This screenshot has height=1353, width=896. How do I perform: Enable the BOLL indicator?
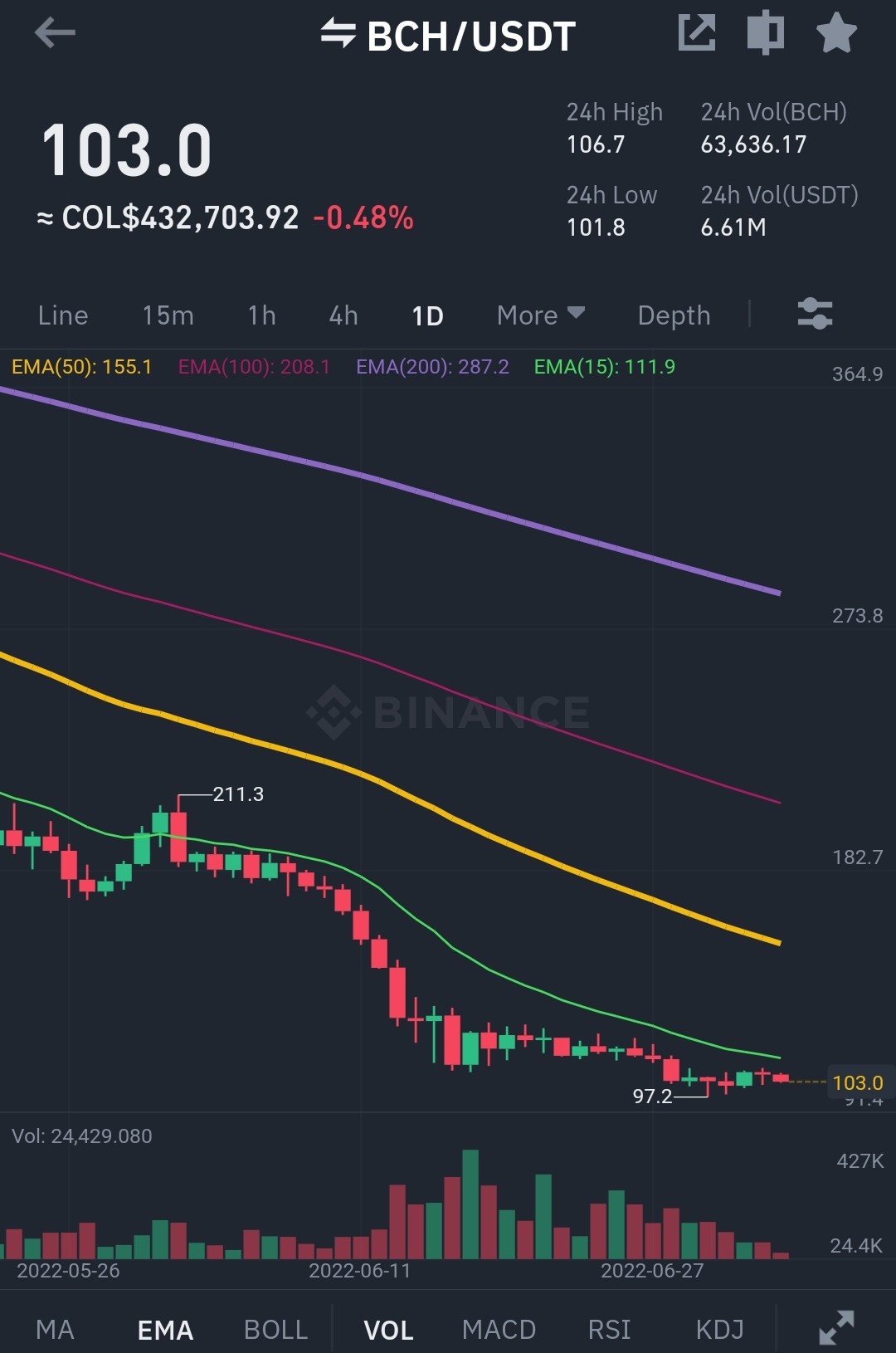pyautogui.click(x=275, y=1330)
